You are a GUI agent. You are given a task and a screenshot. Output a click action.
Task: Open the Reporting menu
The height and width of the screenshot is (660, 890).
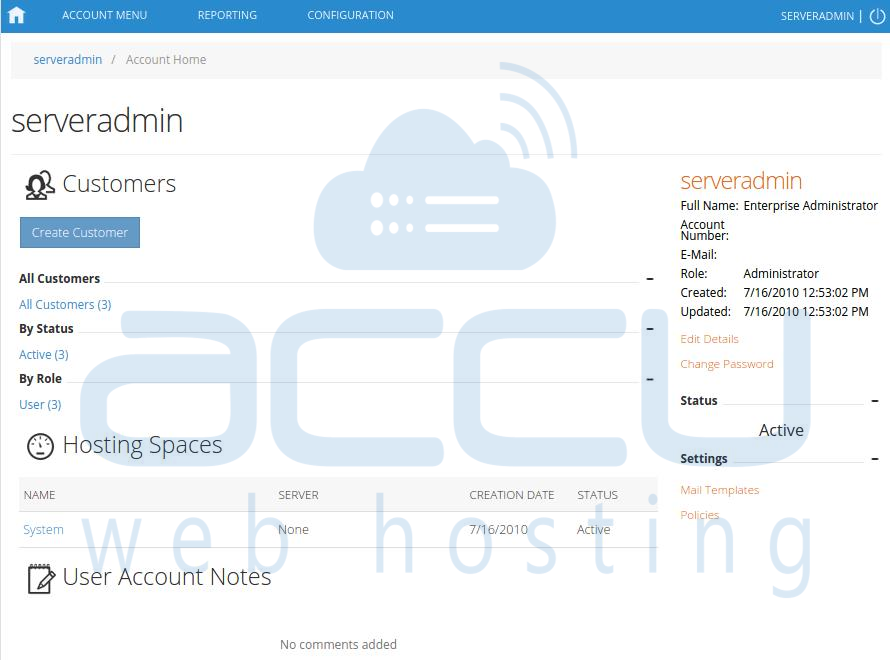point(227,15)
